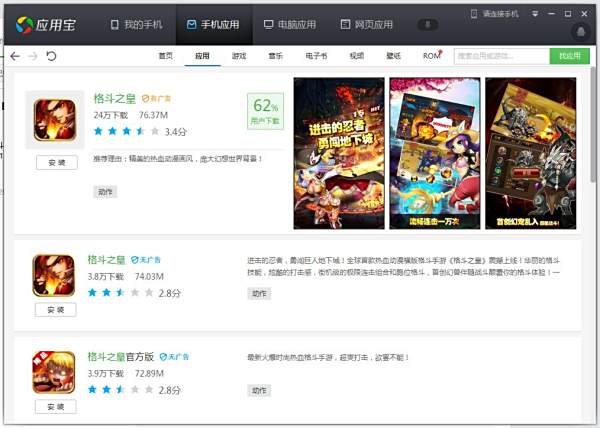Viewport: 600px width, 428px height.
Task: Click the QQ user avatar icon
Action: tap(581, 32)
